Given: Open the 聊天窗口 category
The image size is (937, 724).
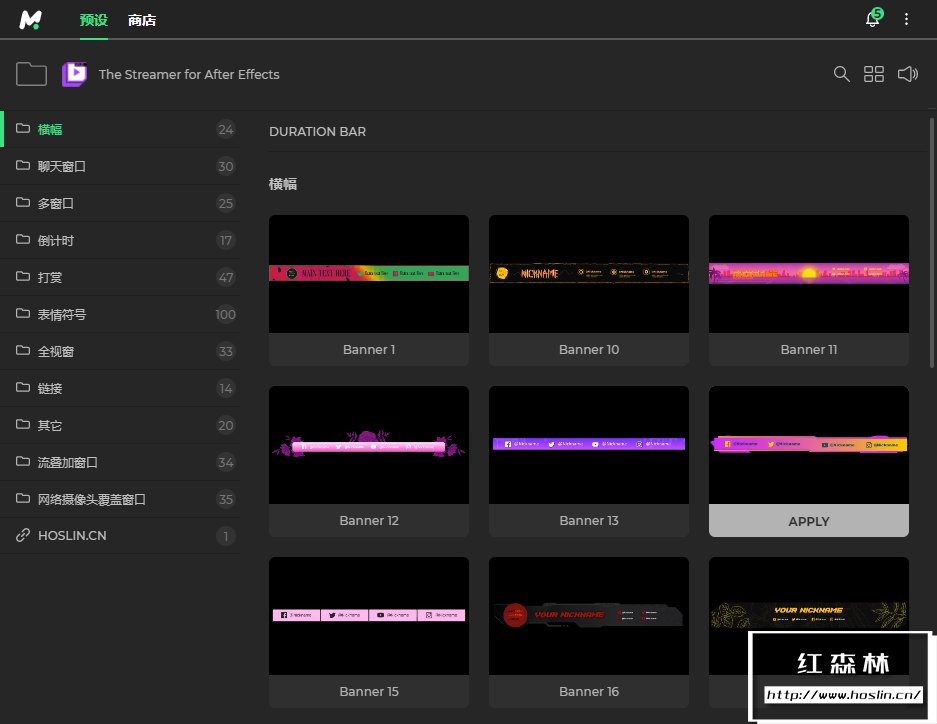Looking at the screenshot, I should (62, 166).
